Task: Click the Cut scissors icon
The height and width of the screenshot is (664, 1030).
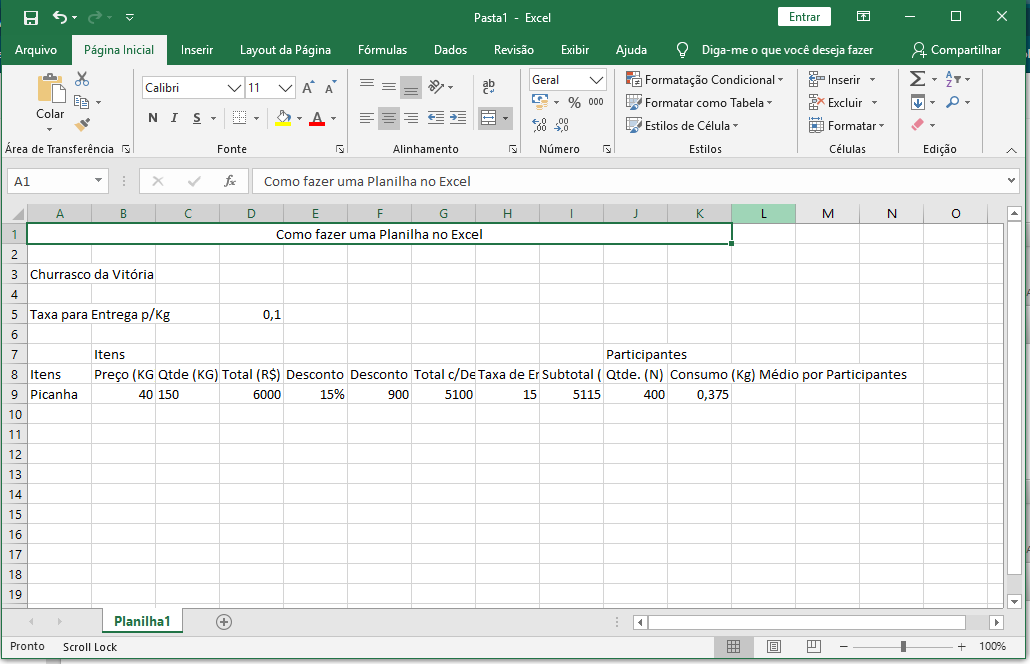Action: (x=82, y=79)
